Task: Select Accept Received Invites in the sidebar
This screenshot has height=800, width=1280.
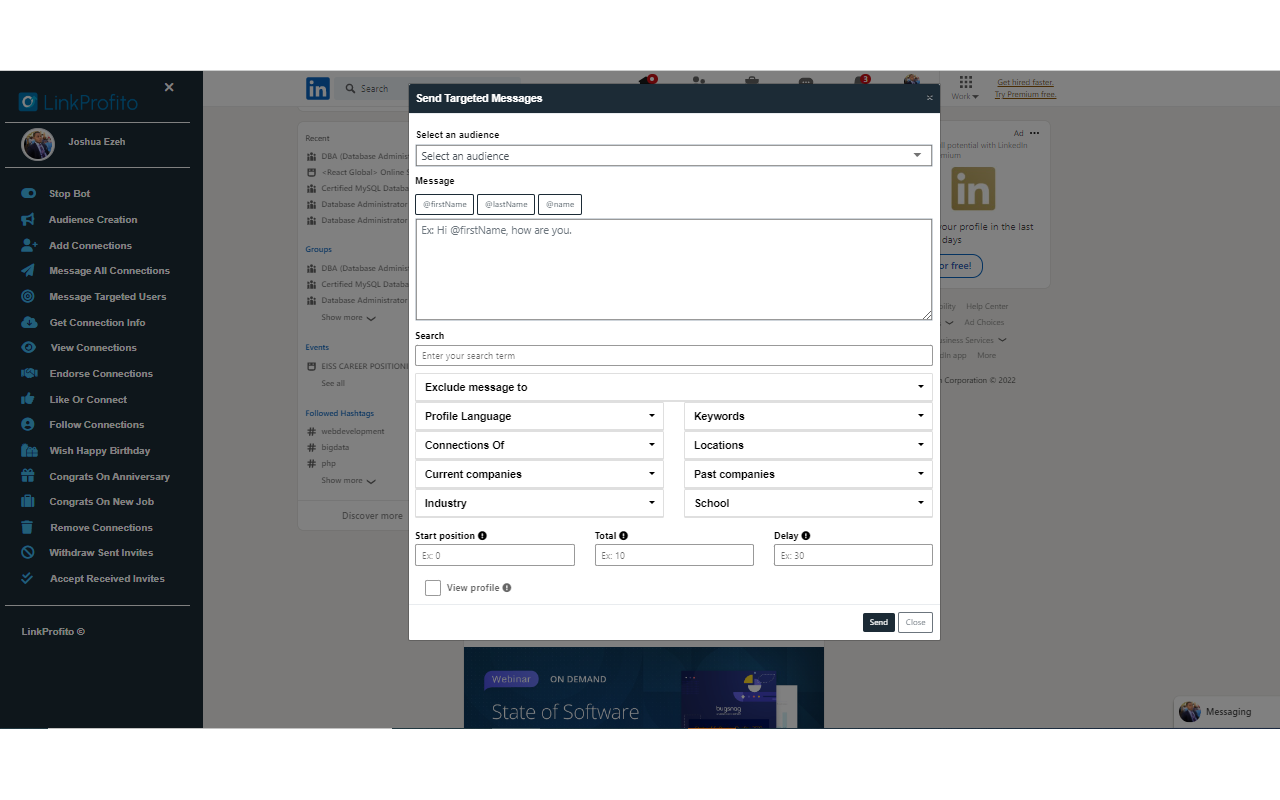Action: coord(107,578)
